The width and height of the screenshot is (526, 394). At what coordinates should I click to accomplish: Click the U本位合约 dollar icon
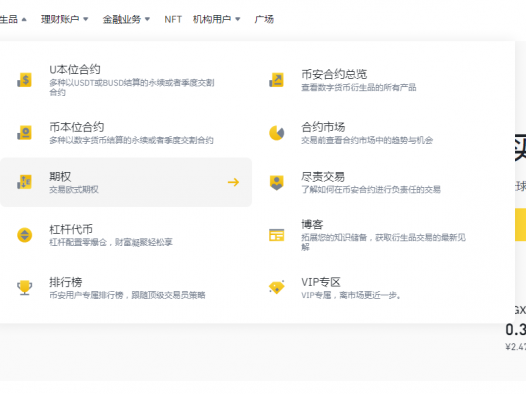(x=24, y=80)
